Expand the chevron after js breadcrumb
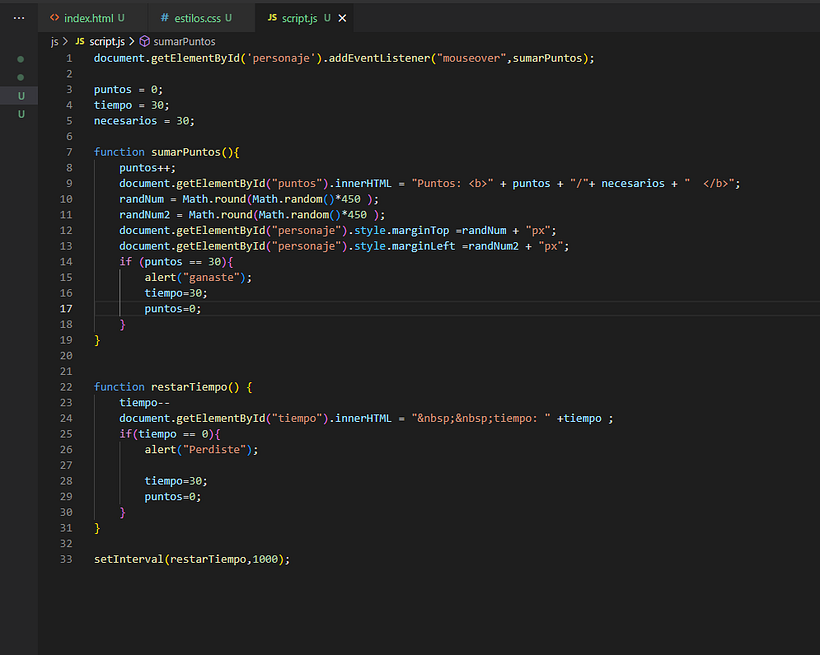The width and height of the screenshot is (820, 655). 65,41
